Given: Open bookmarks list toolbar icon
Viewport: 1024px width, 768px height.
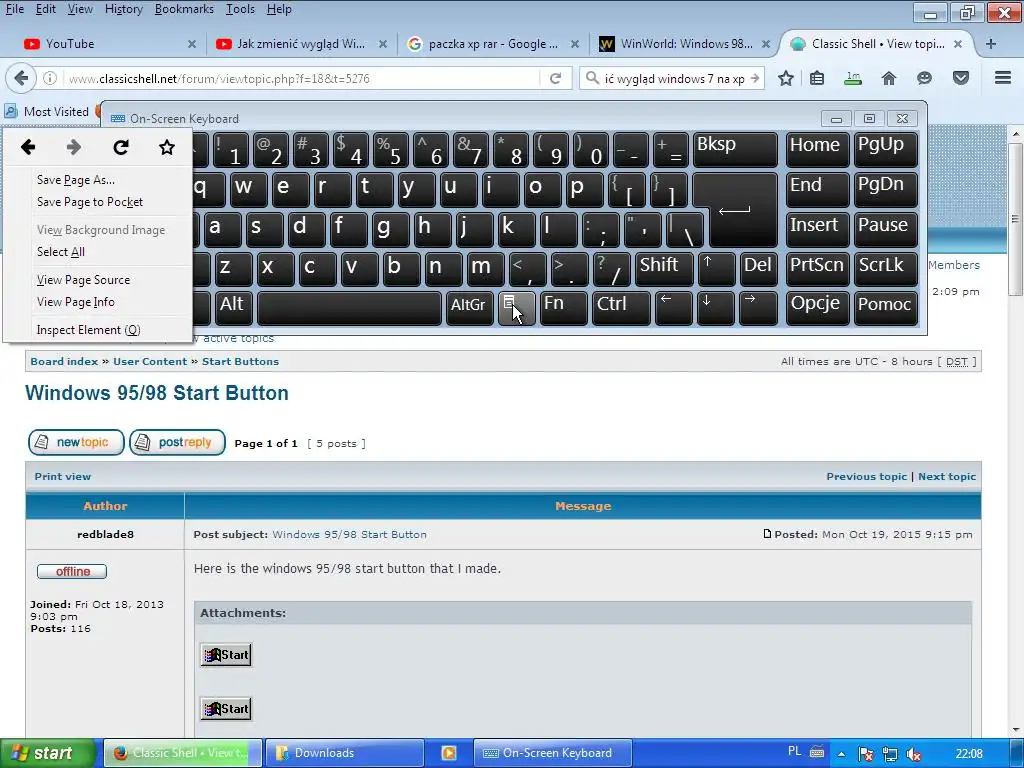Looking at the screenshot, I should (x=817, y=78).
